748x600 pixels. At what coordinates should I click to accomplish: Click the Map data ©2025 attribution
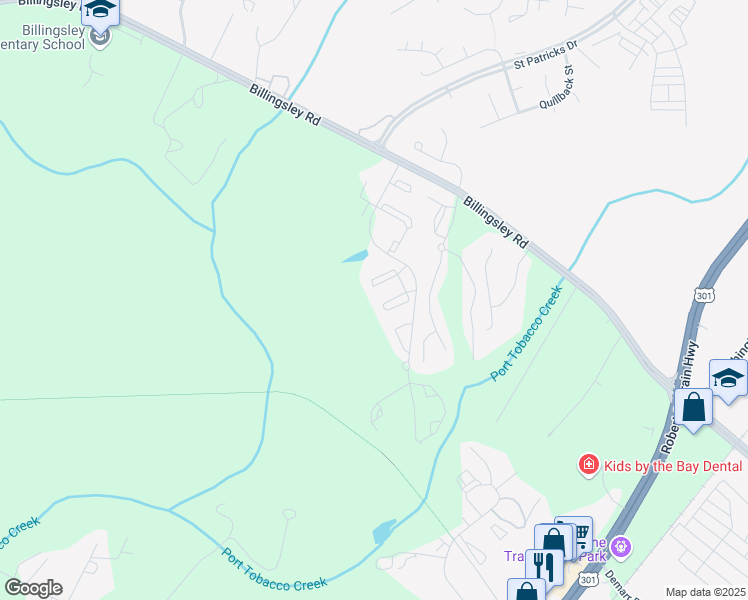pos(705,592)
